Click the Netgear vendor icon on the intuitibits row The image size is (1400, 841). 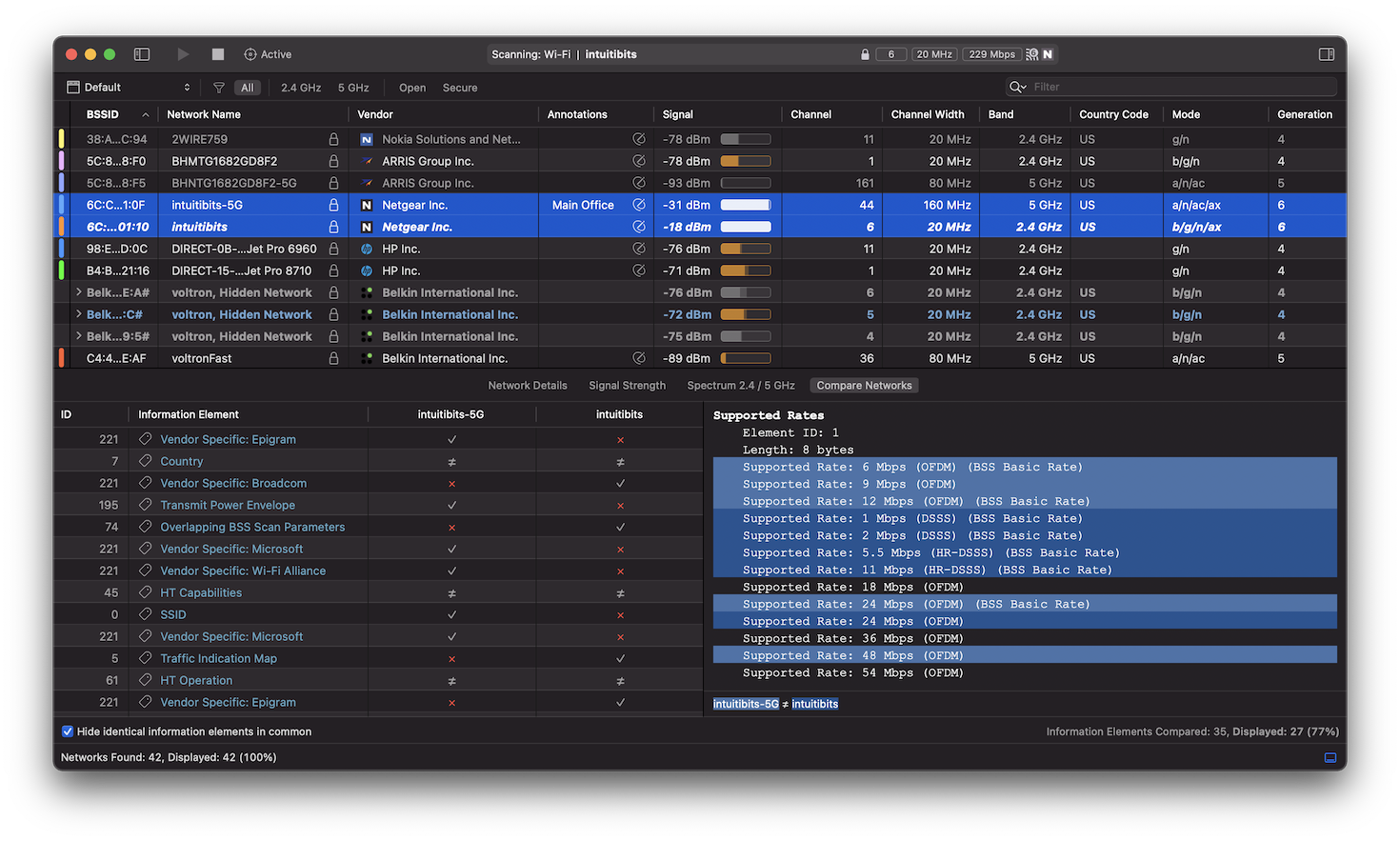click(x=367, y=227)
